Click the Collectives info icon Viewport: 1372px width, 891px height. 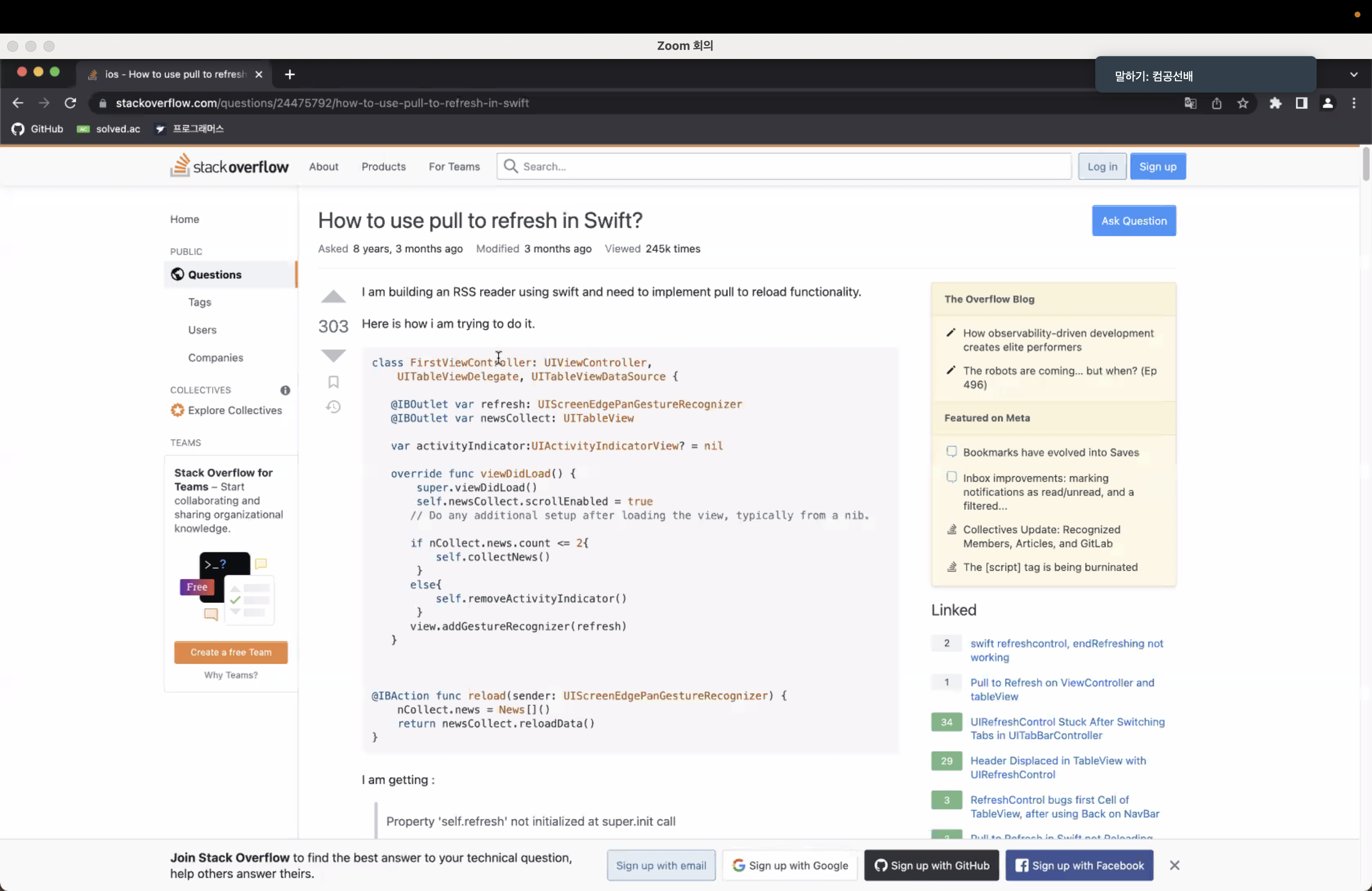click(x=285, y=390)
